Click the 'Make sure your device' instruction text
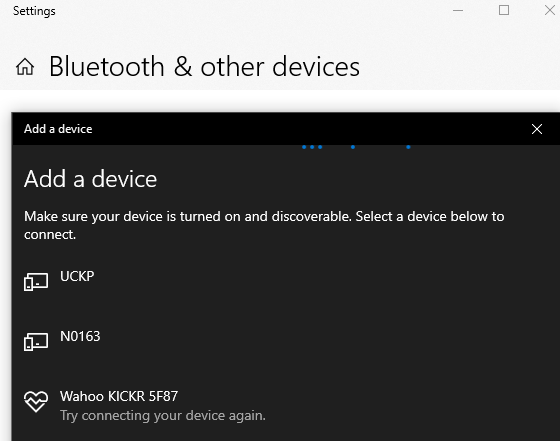 point(264,225)
